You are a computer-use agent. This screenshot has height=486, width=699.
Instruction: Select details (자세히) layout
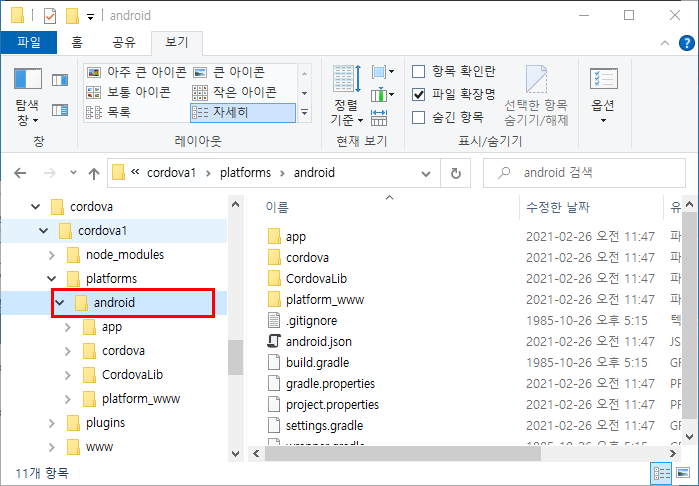pos(243,112)
